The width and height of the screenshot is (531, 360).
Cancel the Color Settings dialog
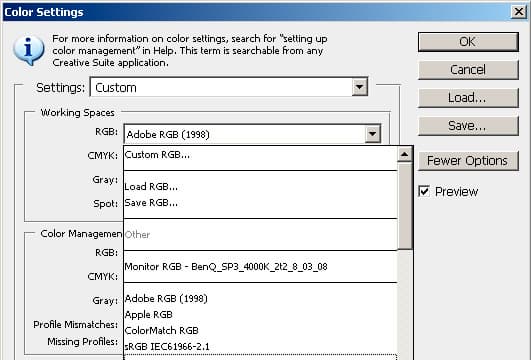pyautogui.click(x=468, y=70)
